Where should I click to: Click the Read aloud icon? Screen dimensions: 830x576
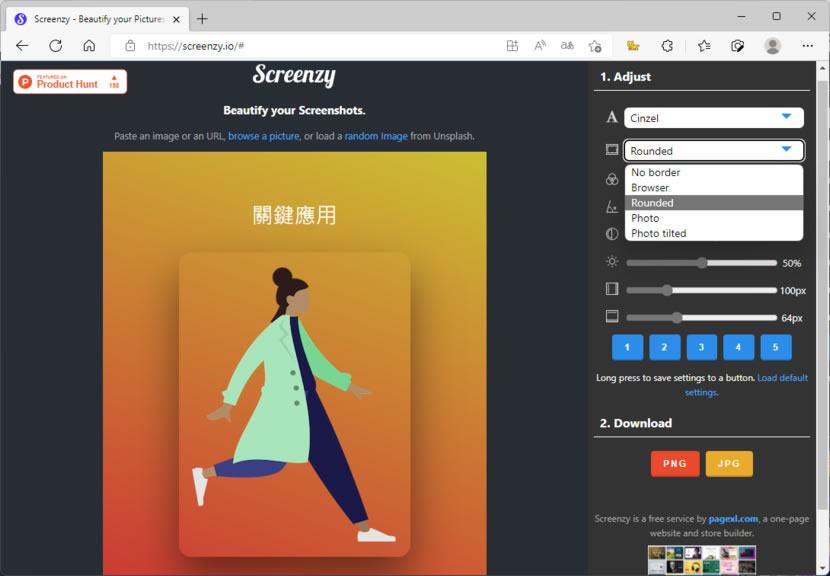(x=539, y=46)
